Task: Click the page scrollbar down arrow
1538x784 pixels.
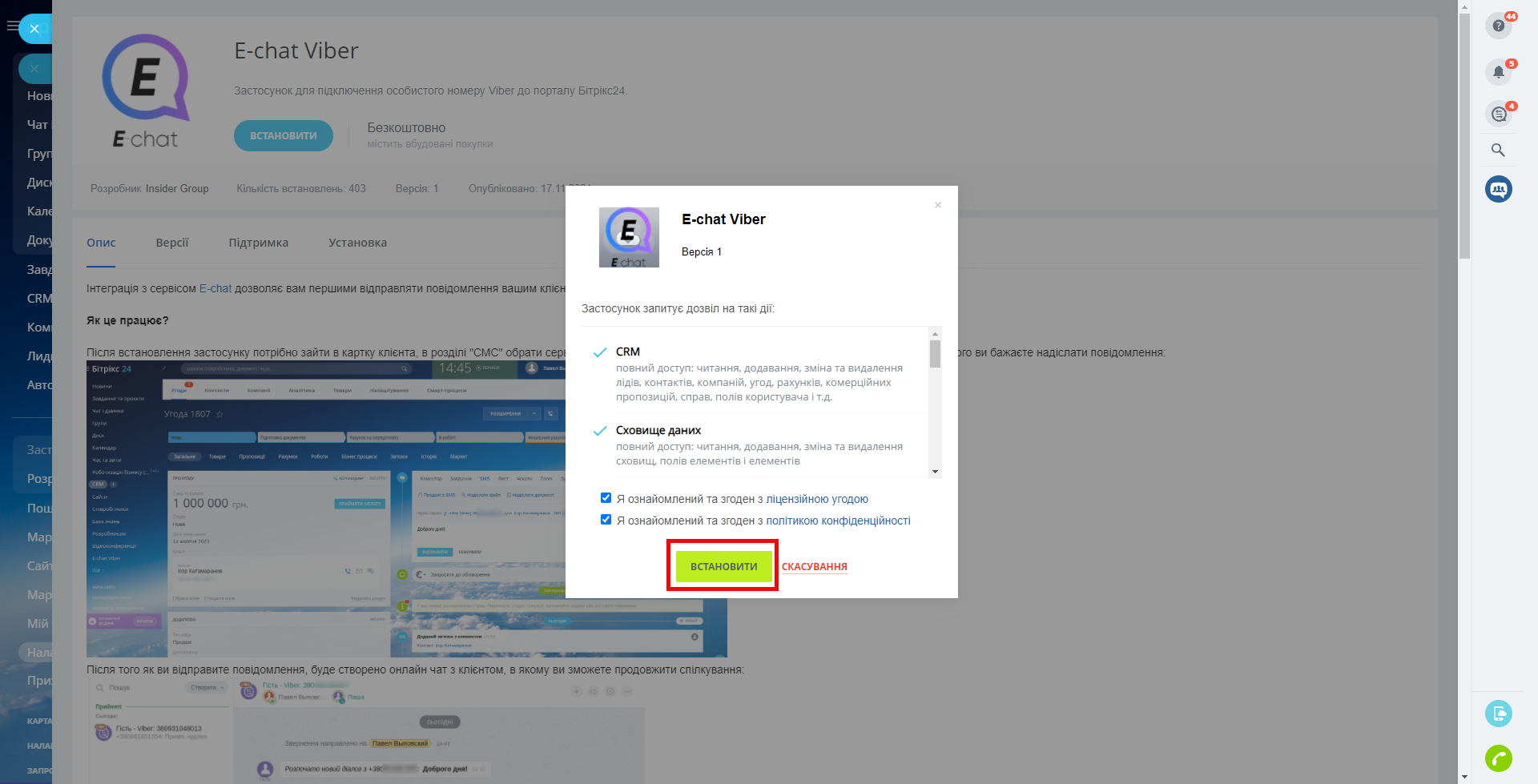Action: [x=1464, y=777]
